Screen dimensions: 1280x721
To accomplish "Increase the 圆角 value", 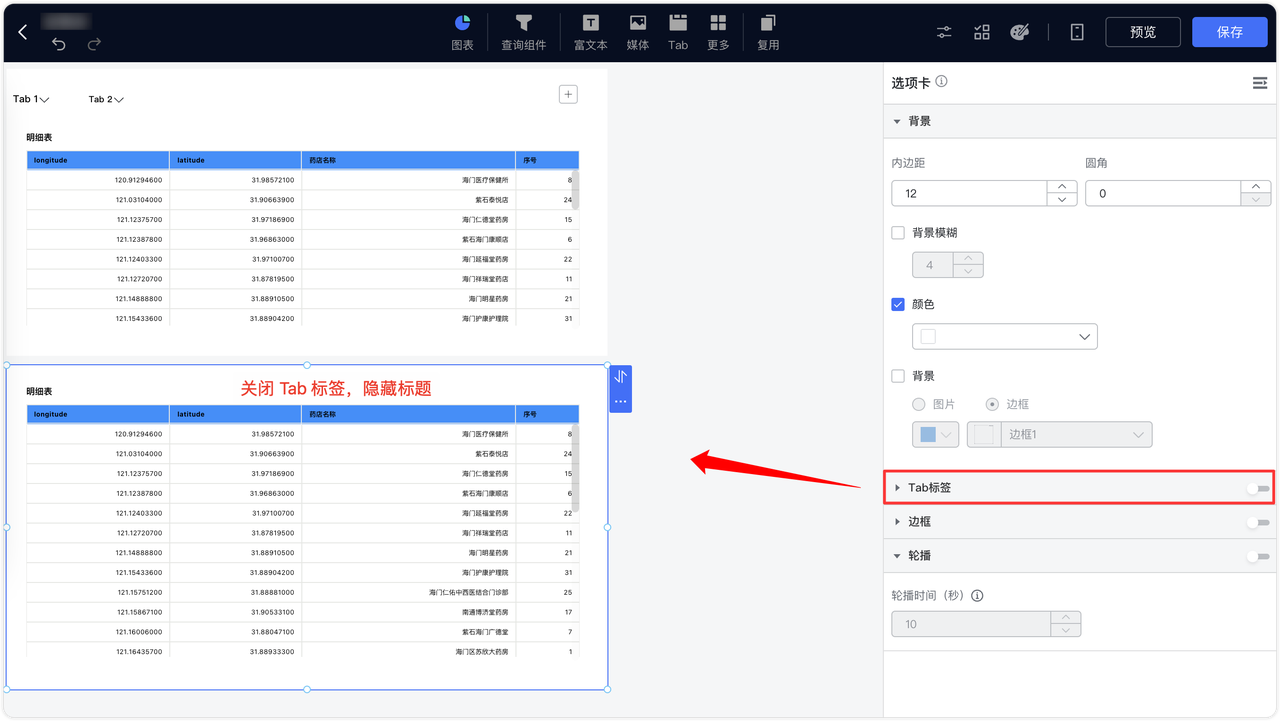I will pos(1256,187).
